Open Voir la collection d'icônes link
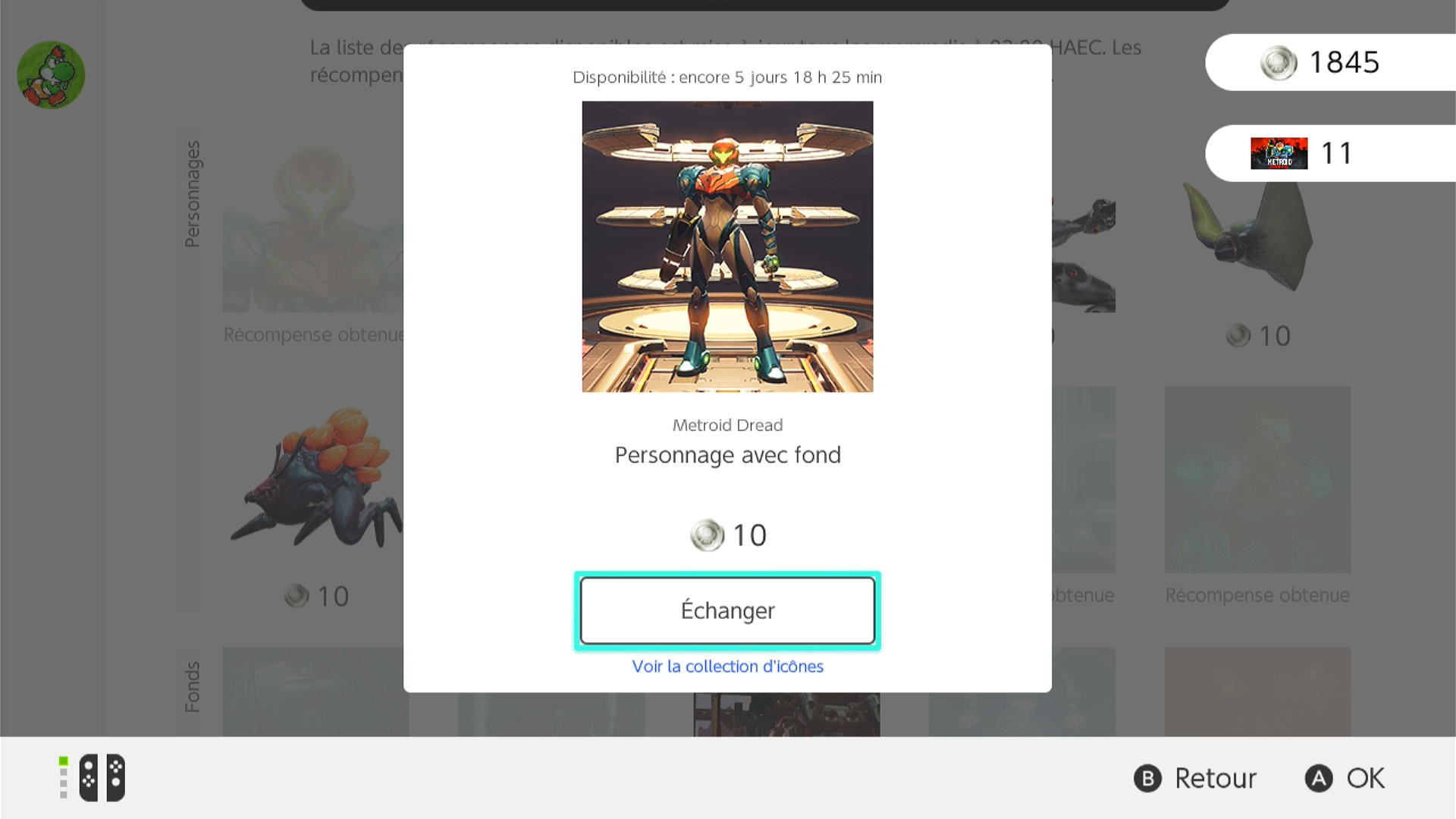The height and width of the screenshot is (819, 1456). click(x=727, y=666)
